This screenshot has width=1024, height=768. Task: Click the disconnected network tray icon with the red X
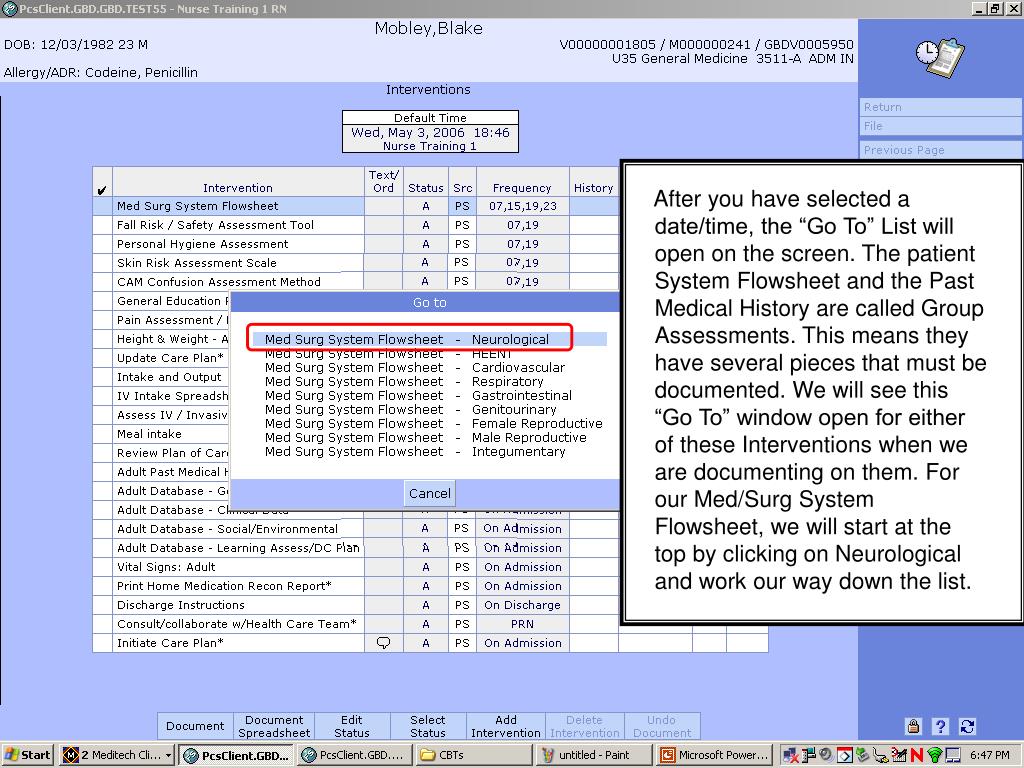click(x=791, y=755)
